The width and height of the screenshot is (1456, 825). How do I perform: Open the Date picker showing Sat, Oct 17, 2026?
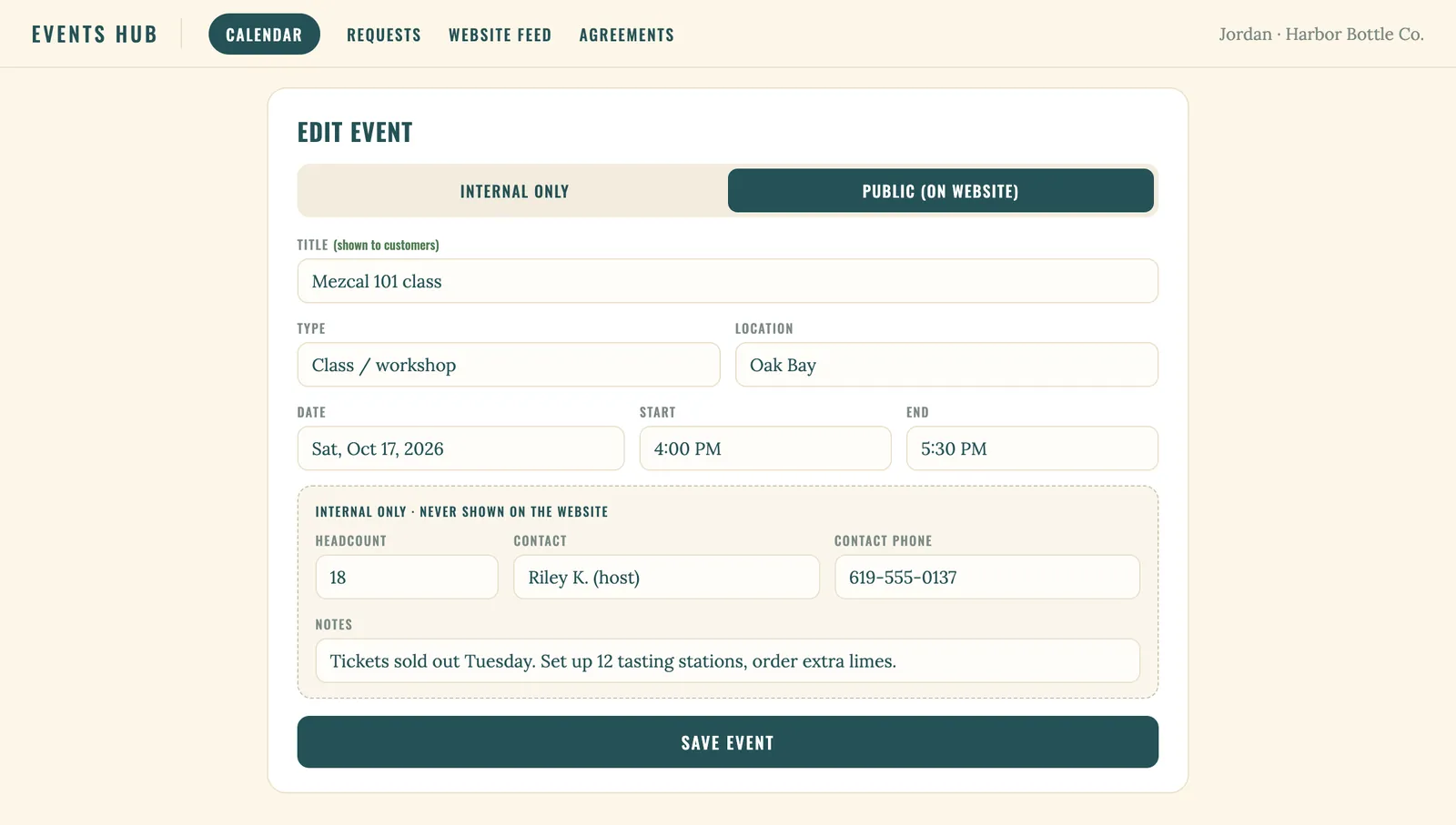460,448
